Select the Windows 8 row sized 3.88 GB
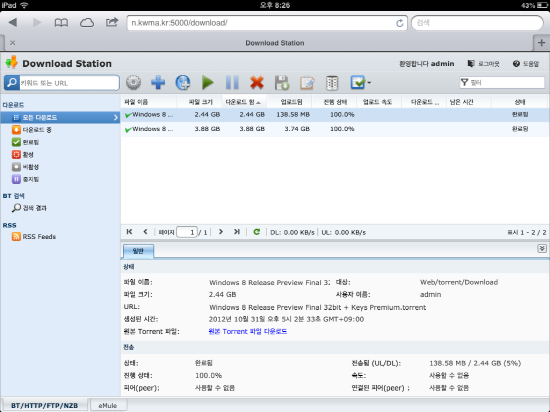Image resolution: width=550 pixels, height=412 pixels. pyautogui.click(x=335, y=129)
